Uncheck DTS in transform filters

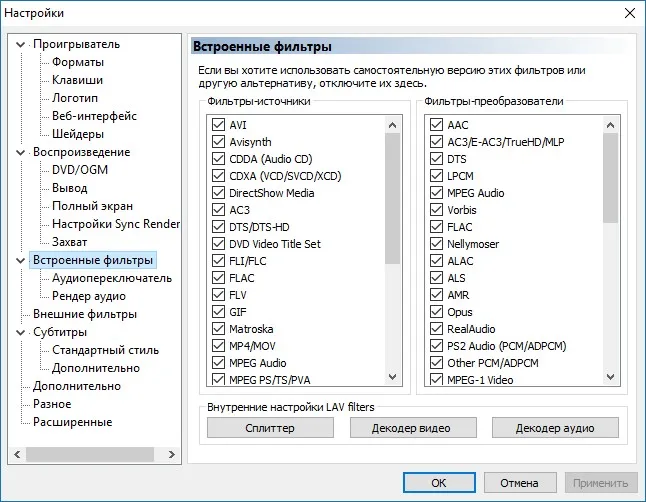click(x=436, y=159)
